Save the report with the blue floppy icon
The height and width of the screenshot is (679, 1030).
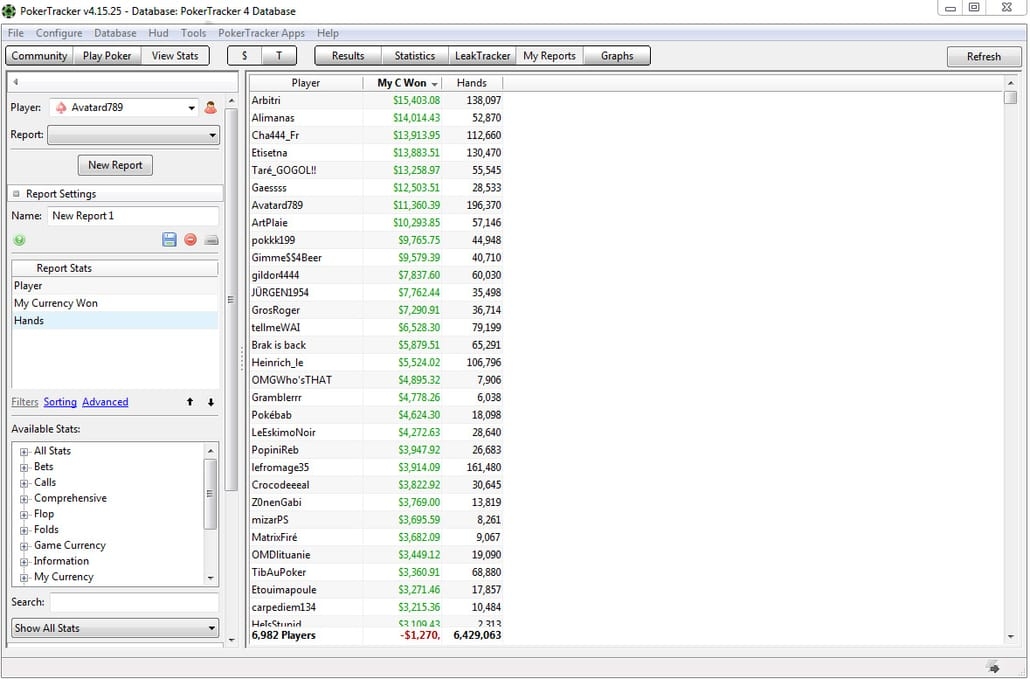tap(169, 240)
